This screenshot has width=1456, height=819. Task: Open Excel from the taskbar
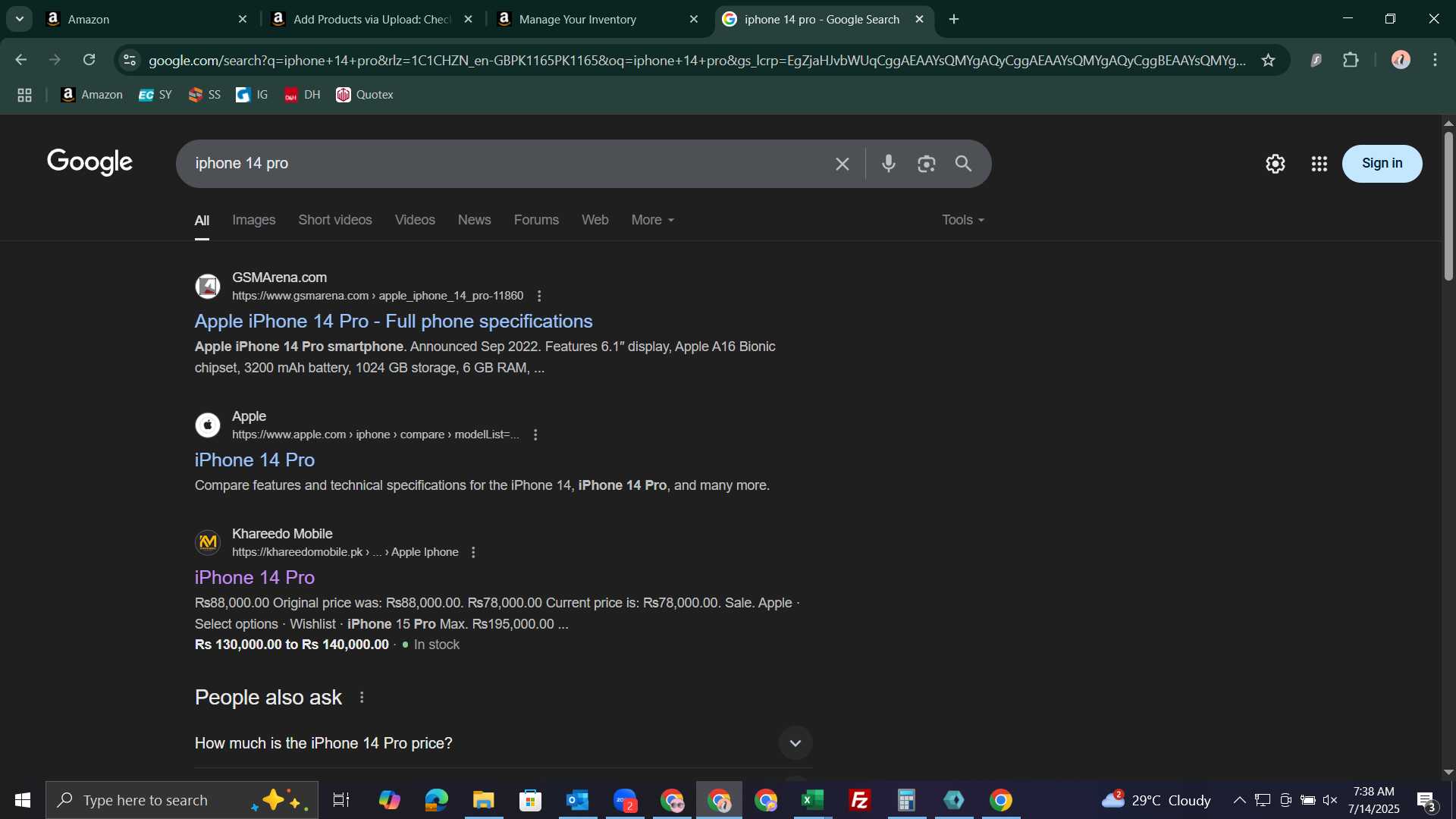(x=813, y=801)
